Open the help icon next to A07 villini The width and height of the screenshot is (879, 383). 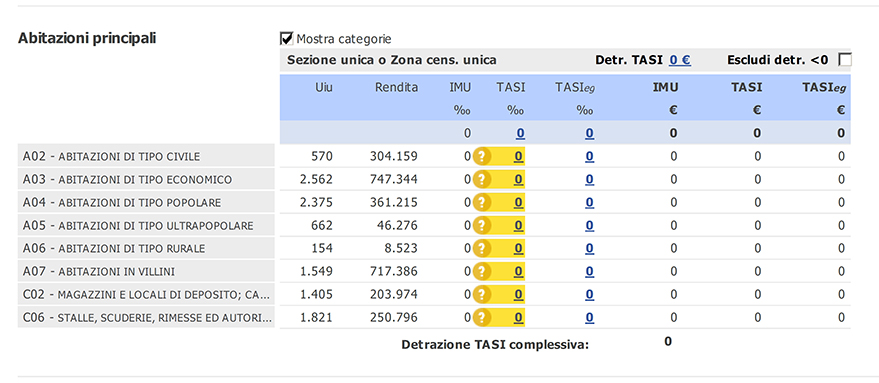click(482, 271)
